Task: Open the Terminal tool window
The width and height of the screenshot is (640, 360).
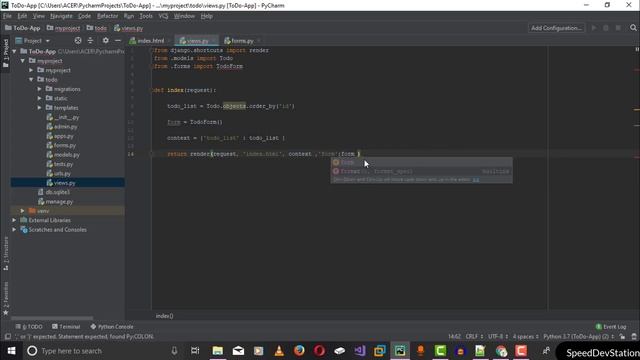Action: click(x=66, y=327)
